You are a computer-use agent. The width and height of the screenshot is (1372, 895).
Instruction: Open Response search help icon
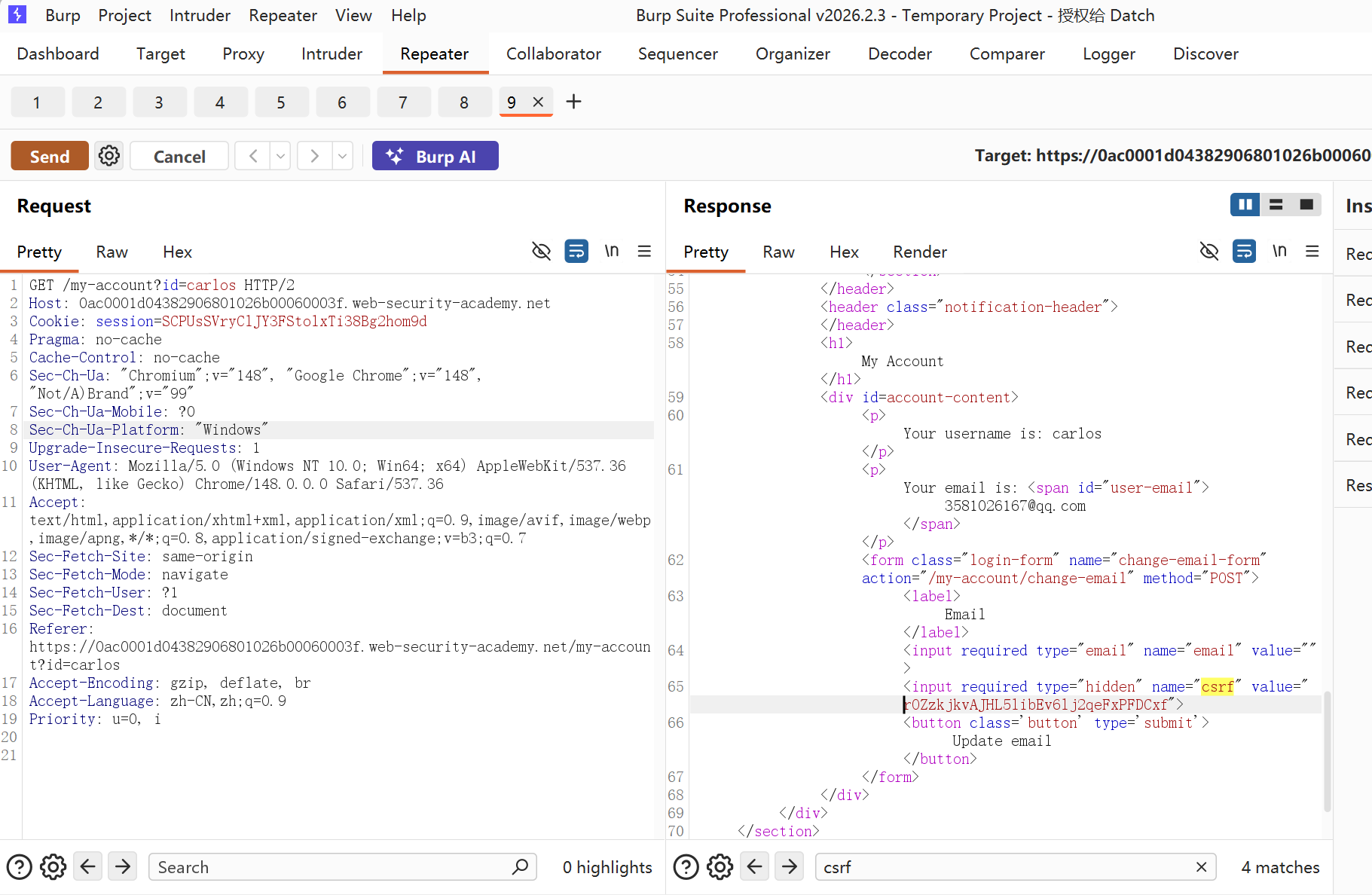(686, 867)
